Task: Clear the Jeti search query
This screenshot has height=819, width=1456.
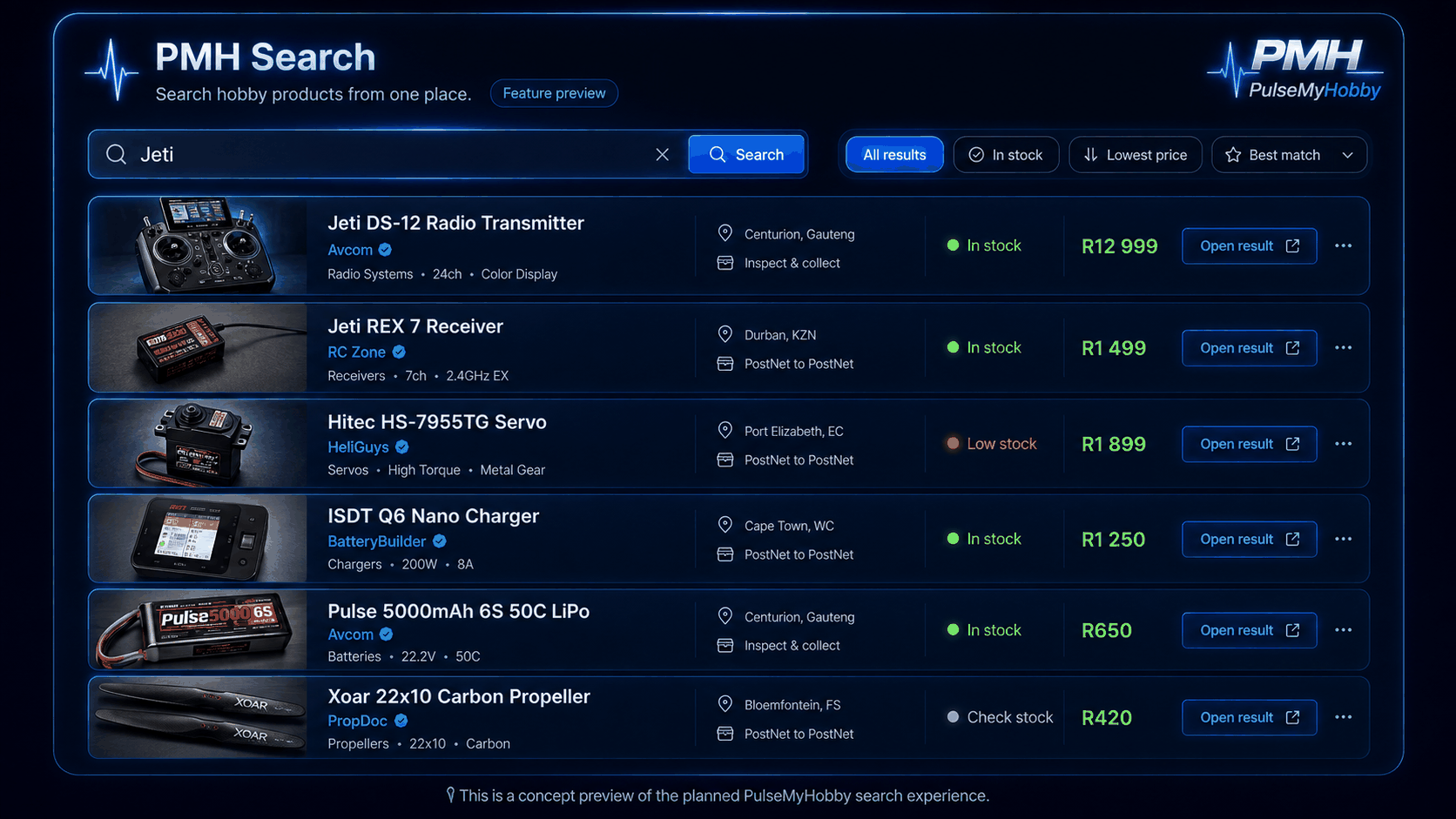Action: 662,154
